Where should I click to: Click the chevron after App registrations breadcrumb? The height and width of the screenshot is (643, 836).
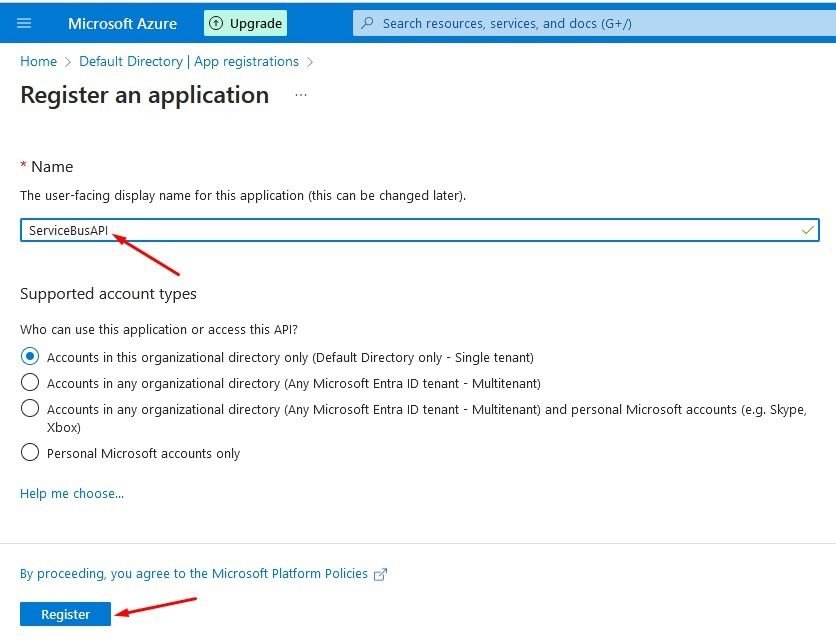click(x=310, y=62)
